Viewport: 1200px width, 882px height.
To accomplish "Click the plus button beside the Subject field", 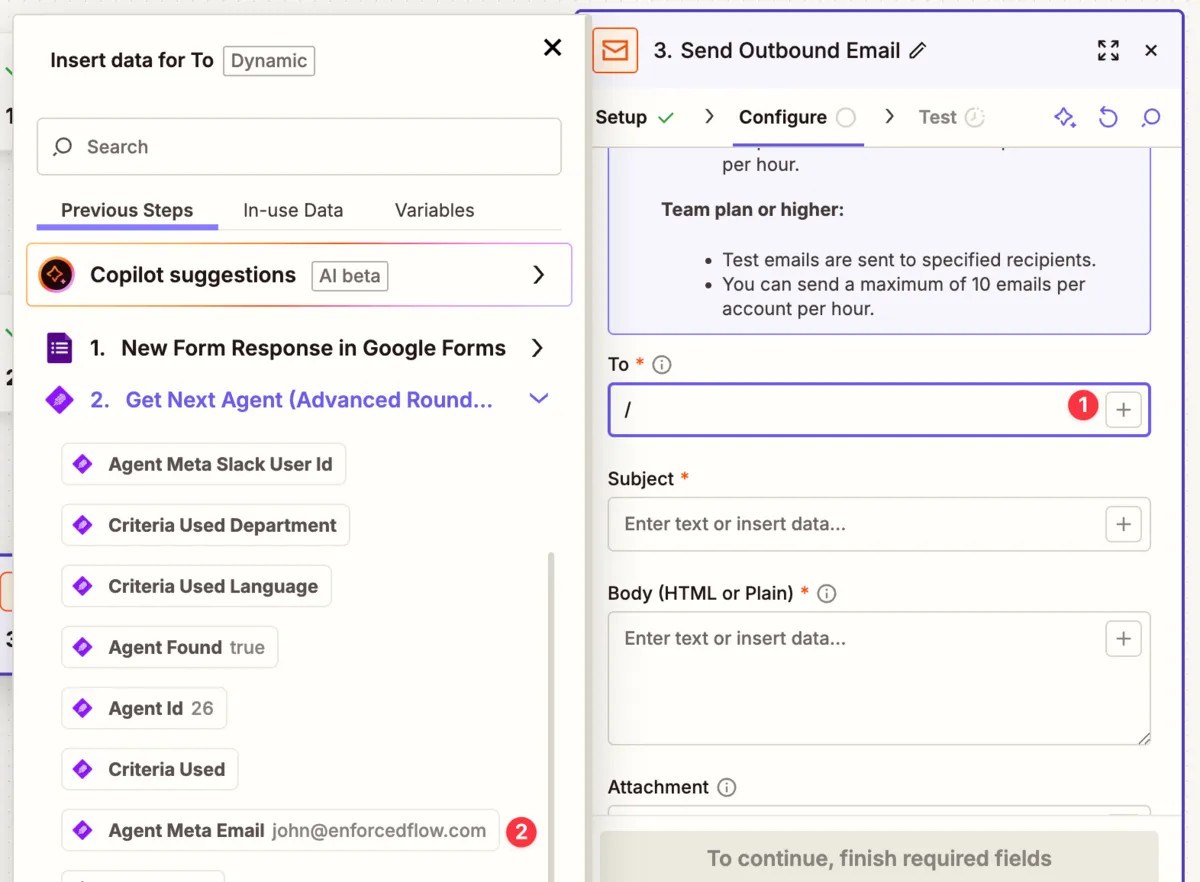I will click(x=1123, y=524).
